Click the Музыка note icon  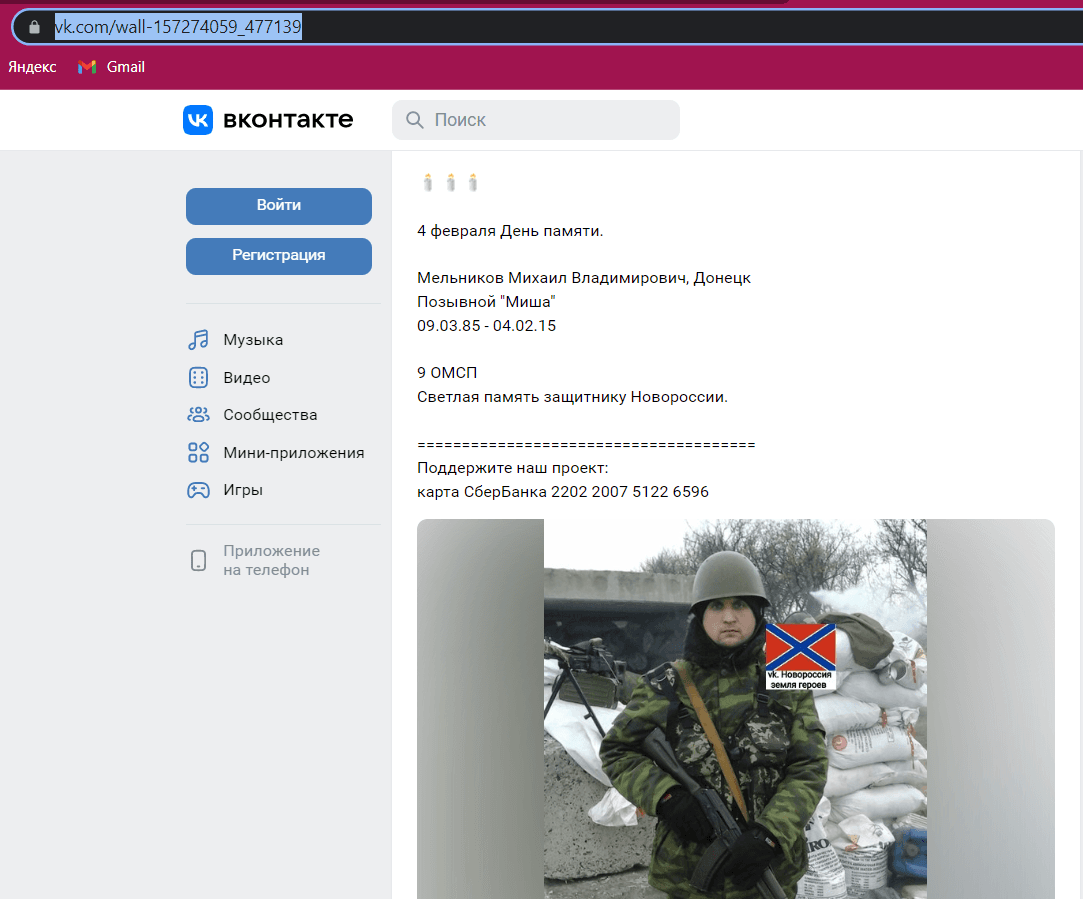pos(198,340)
